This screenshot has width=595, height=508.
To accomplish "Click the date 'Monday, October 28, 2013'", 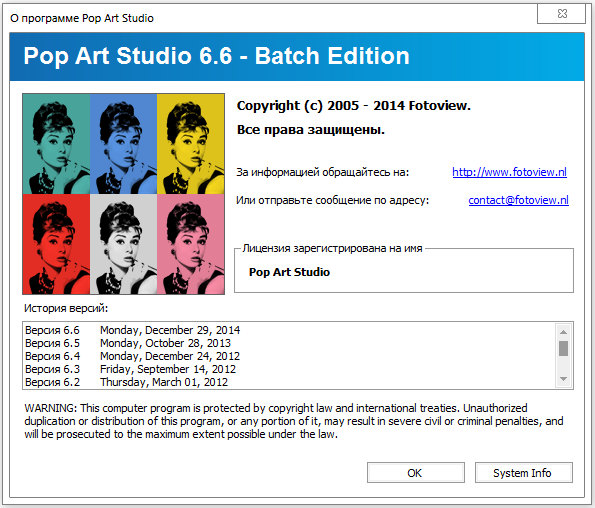I will pos(165,343).
